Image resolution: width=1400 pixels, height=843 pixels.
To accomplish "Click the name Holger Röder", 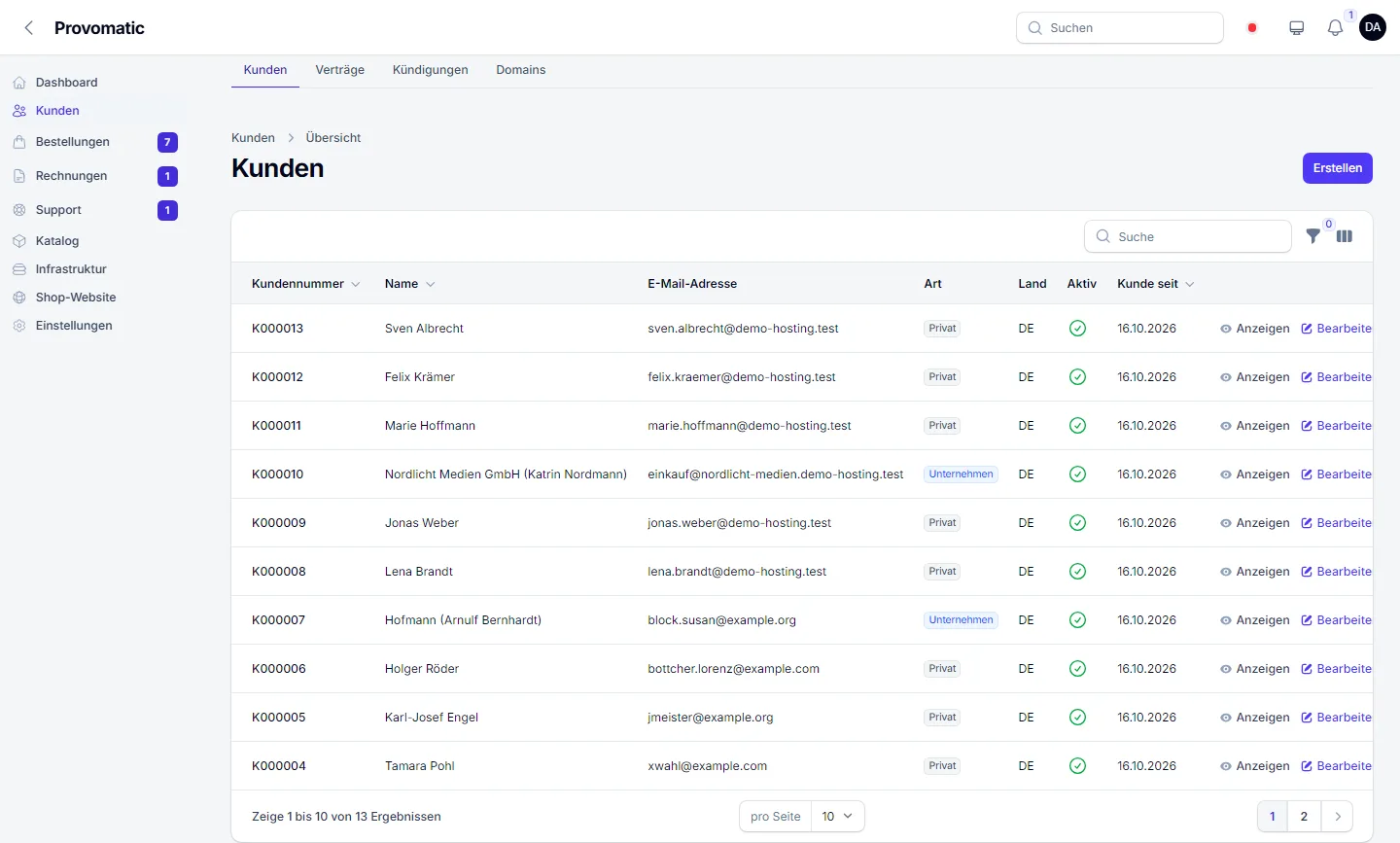I will tap(422, 669).
